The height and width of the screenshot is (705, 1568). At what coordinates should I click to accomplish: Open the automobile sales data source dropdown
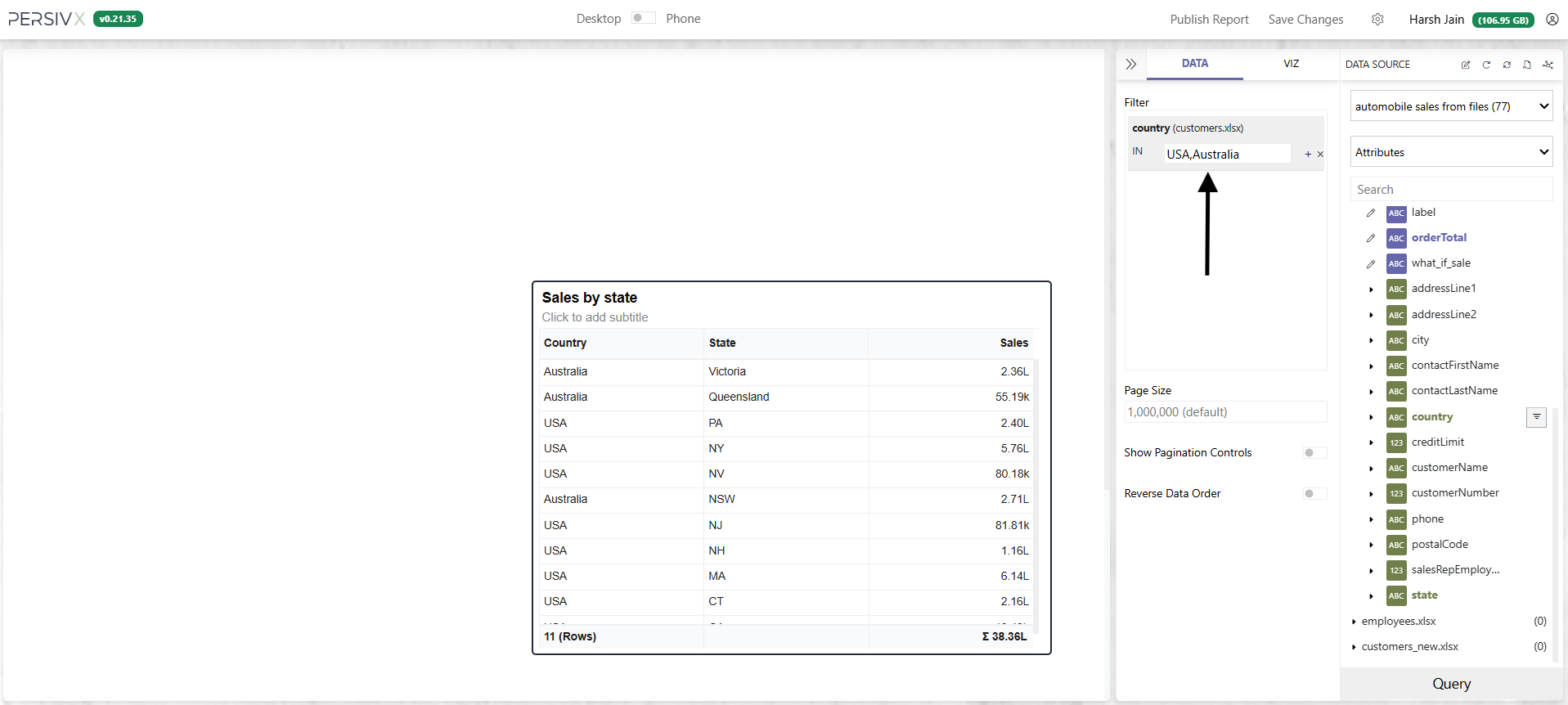[x=1451, y=106]
